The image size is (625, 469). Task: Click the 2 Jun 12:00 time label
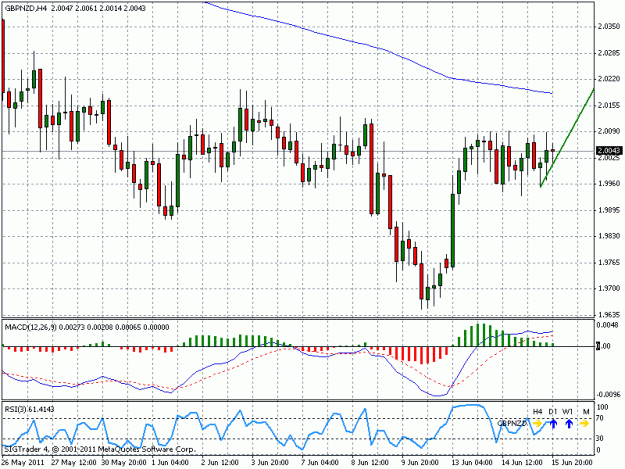coord(220,463)
